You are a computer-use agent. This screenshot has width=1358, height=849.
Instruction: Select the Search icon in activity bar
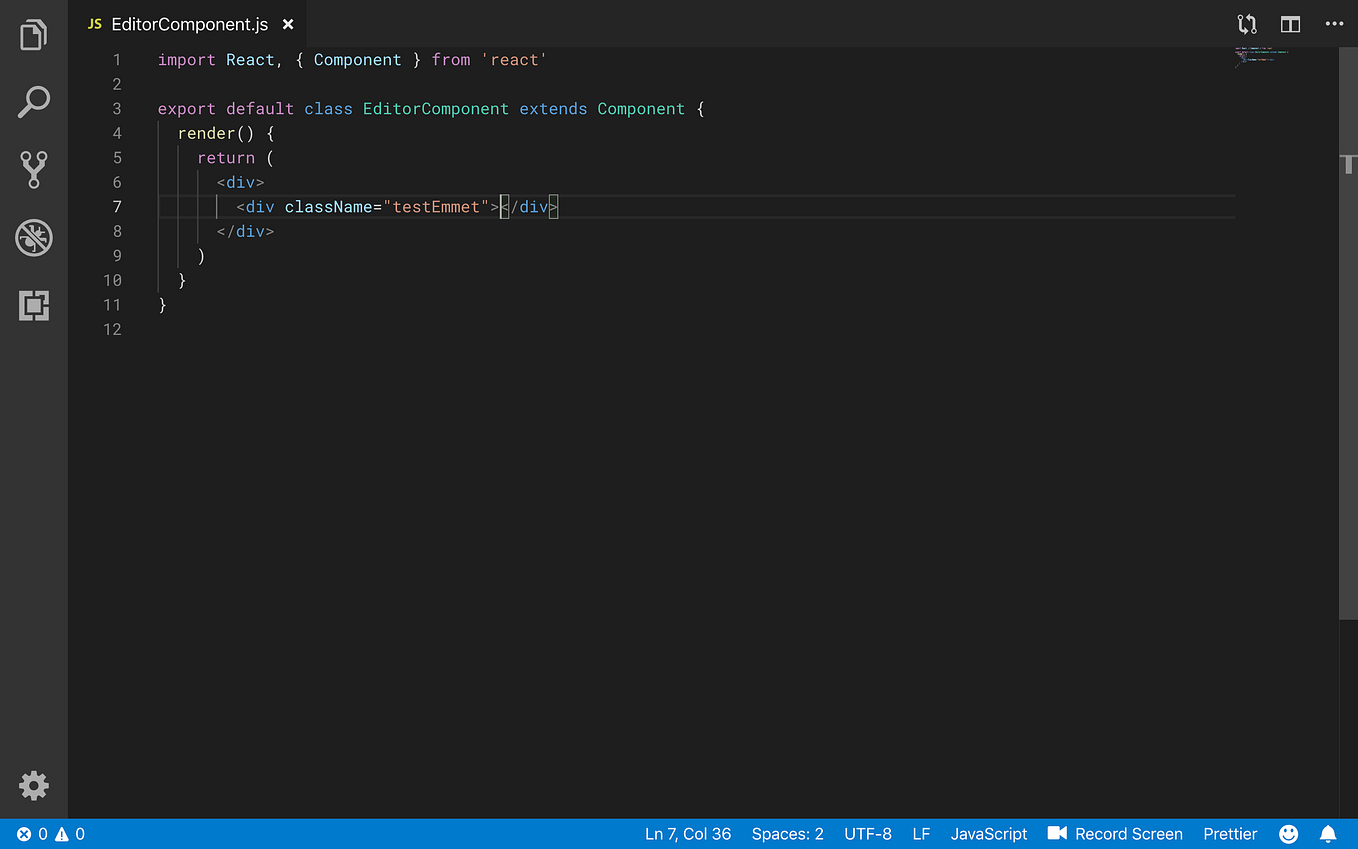click(x=33, y=101)
